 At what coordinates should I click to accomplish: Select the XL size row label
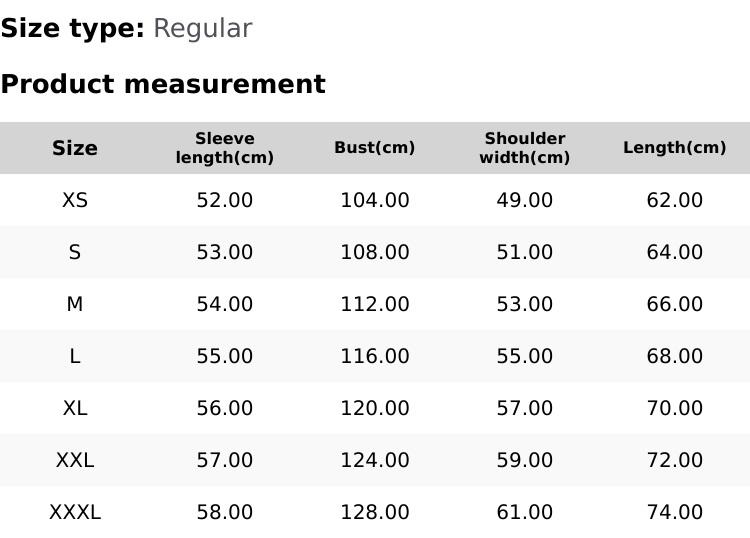(x=75, y=408)
